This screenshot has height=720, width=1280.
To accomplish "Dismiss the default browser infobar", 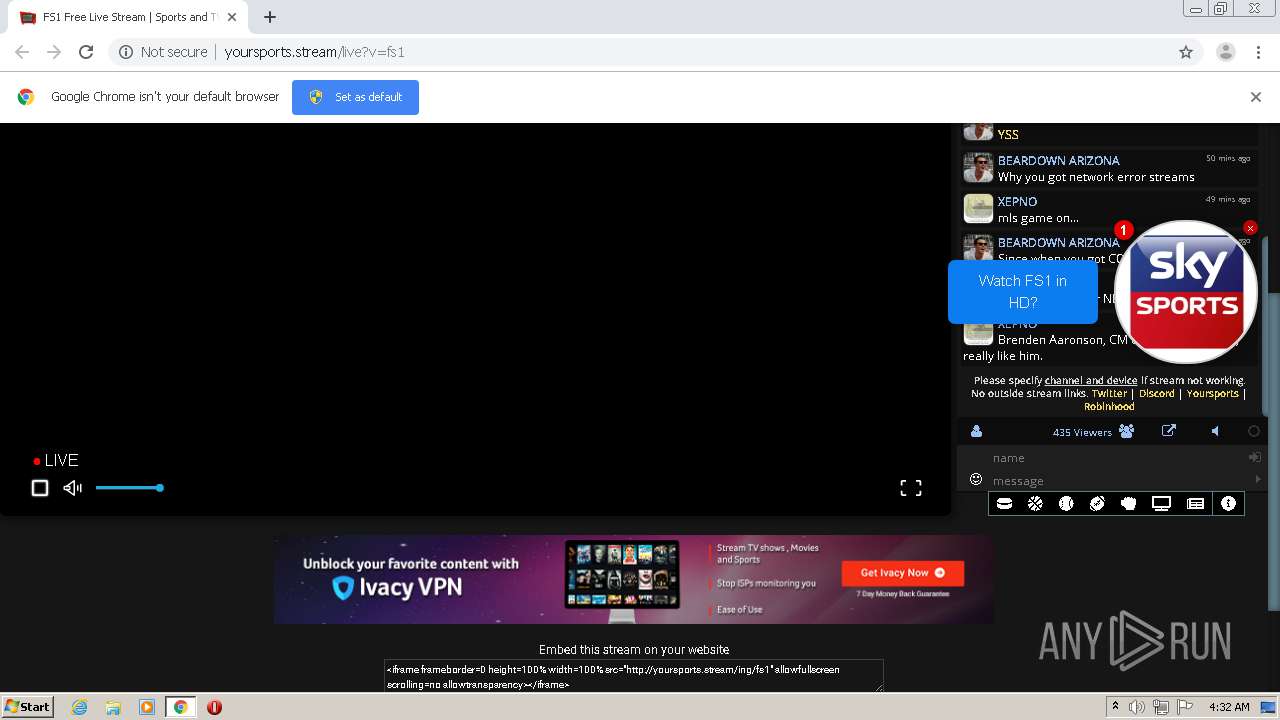I will [1256, 97].
